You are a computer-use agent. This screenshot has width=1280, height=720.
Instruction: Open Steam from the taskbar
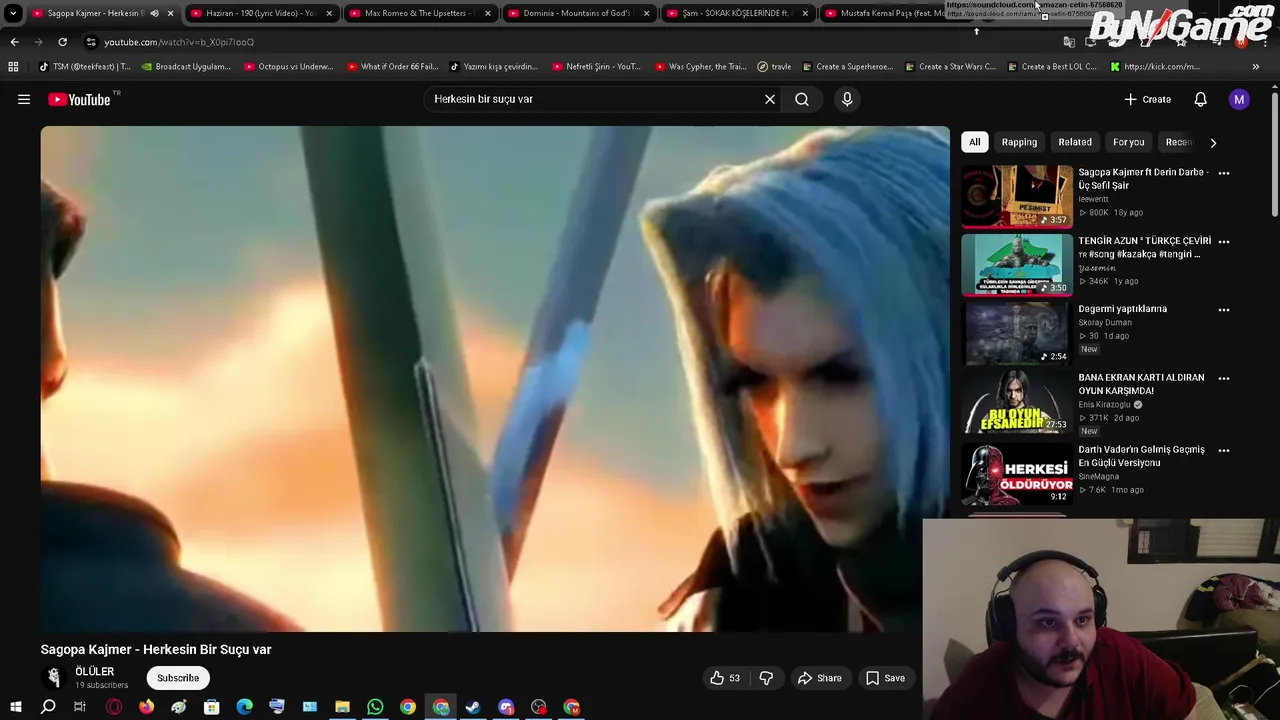(473, 708)
